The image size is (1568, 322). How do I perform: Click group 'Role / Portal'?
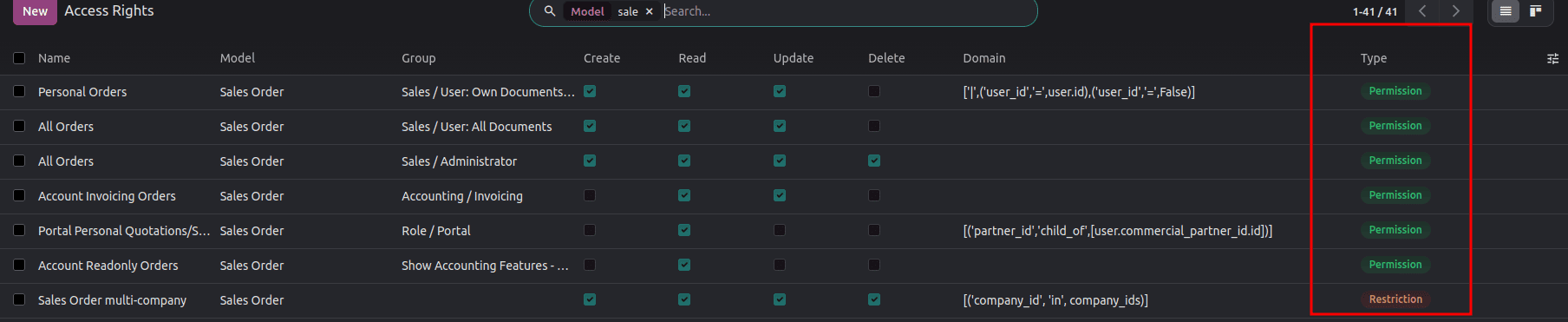coord(436,231)
